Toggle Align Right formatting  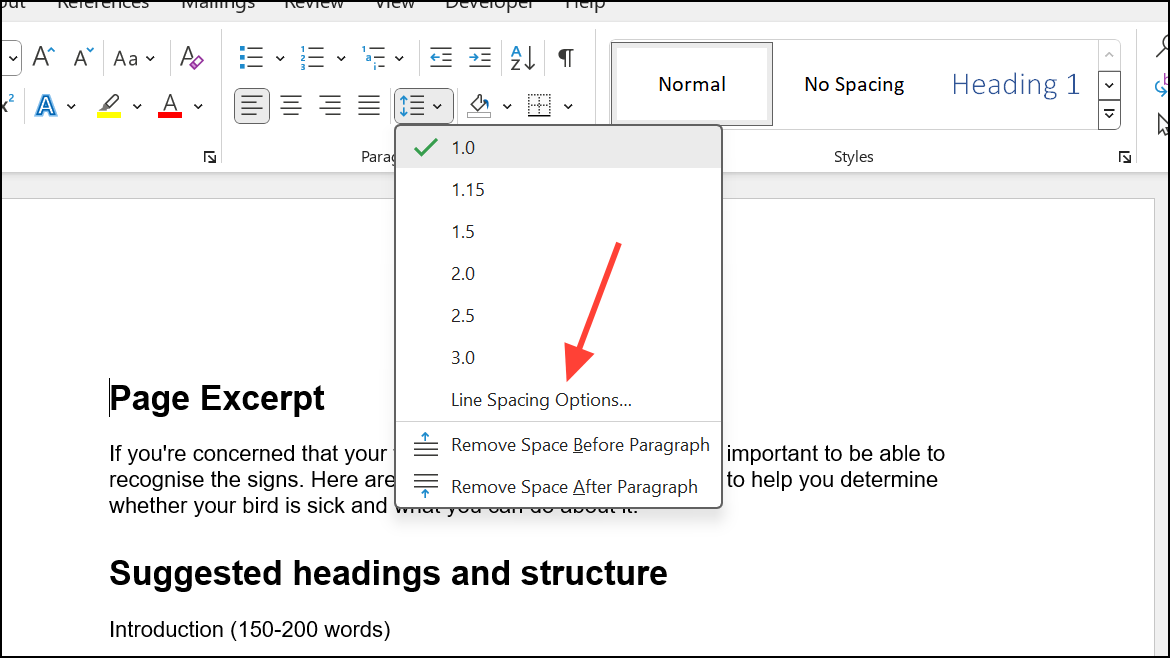click(x=330, y=104)
